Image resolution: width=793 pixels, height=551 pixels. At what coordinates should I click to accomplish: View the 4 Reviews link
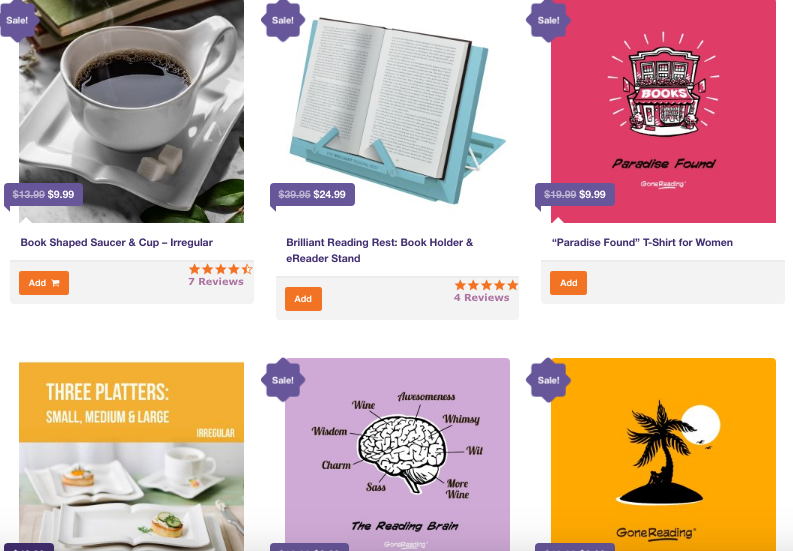coord(481,298)
